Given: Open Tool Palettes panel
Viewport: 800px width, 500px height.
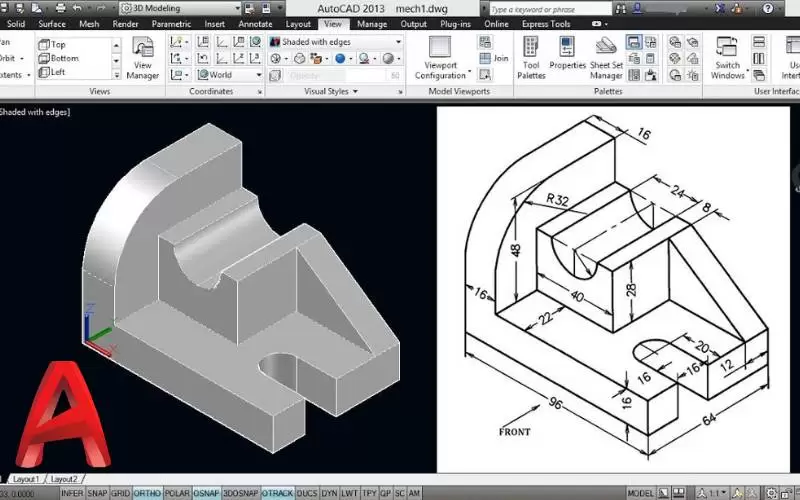Looking at the screenshot, I should click(531, 58).
